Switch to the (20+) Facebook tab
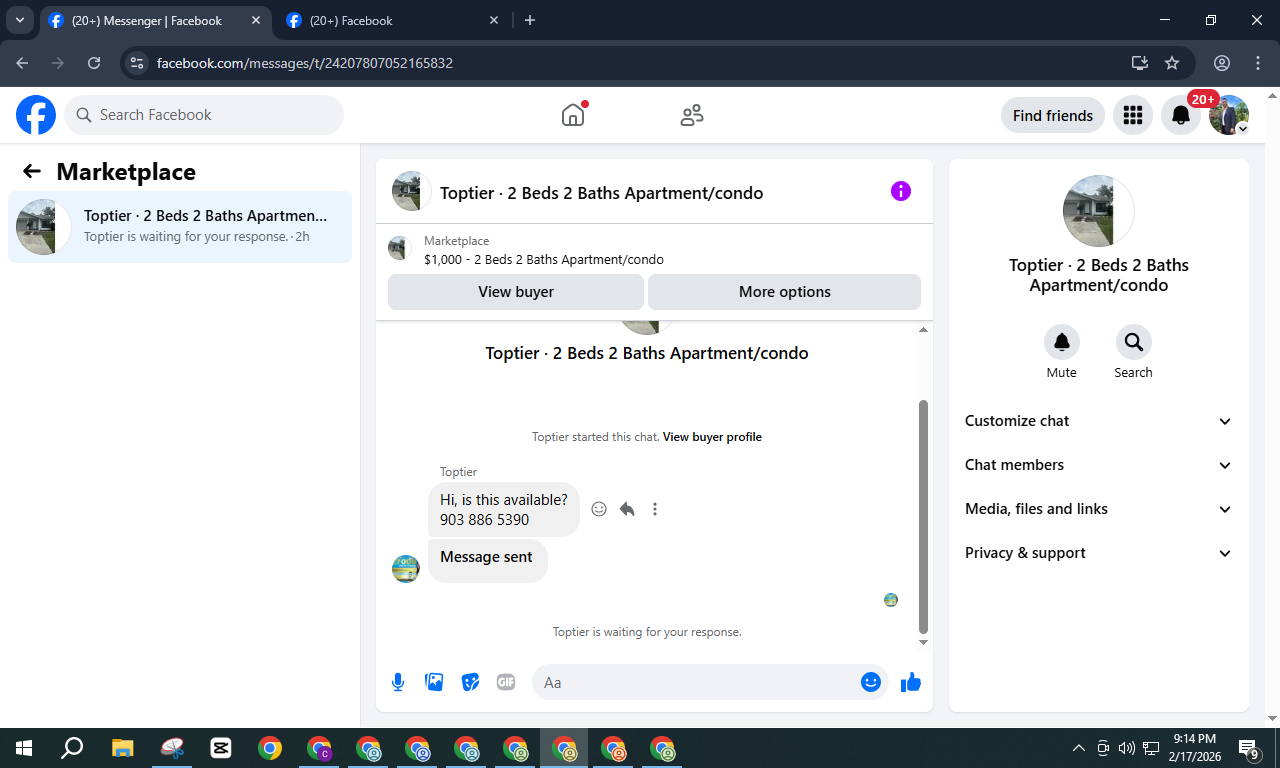This screenshot has width=1280, height=768. click(x=393, y=21)
